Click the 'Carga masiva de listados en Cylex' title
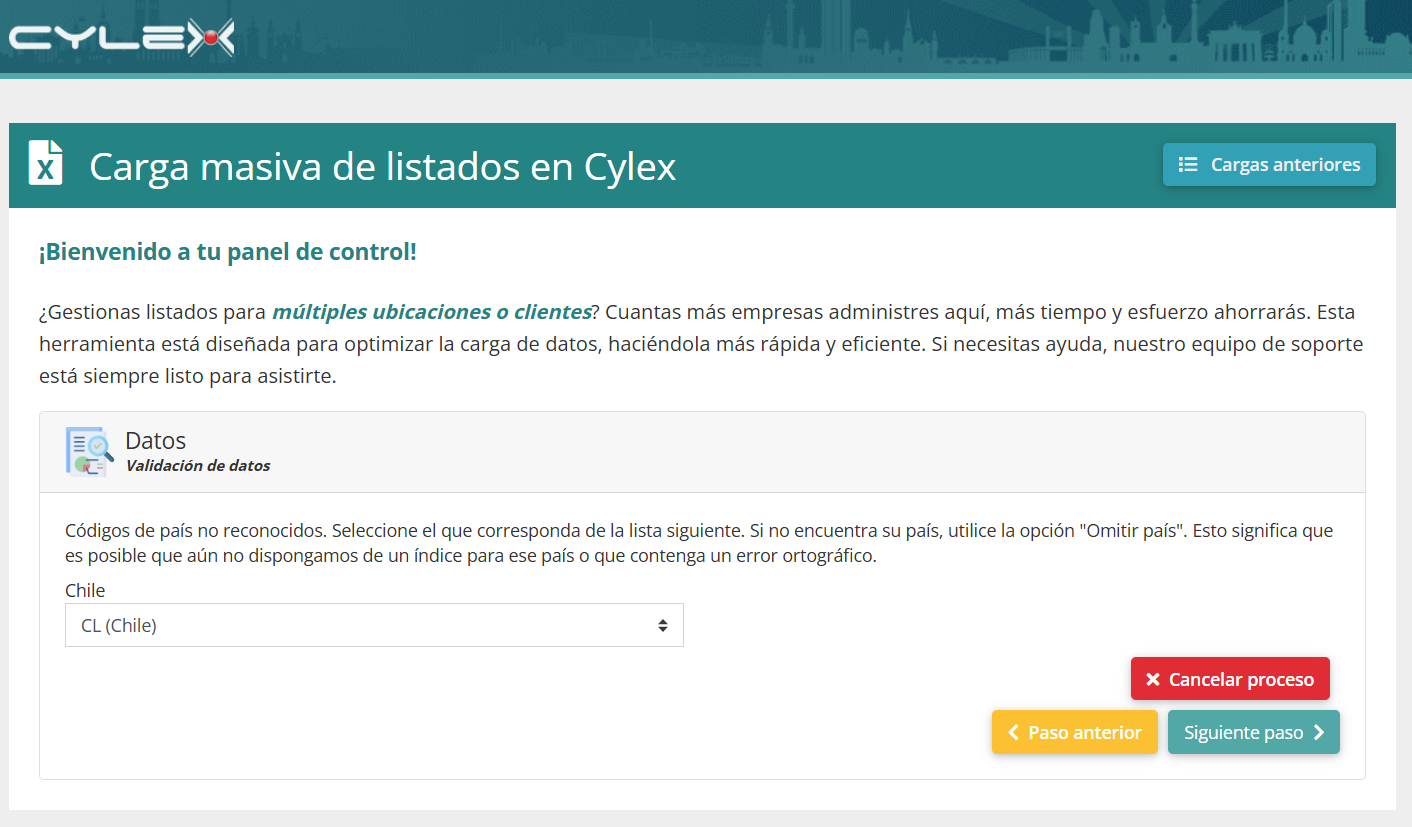The width and height of the screenshot is (1412, 827). (x=383, y=166)
